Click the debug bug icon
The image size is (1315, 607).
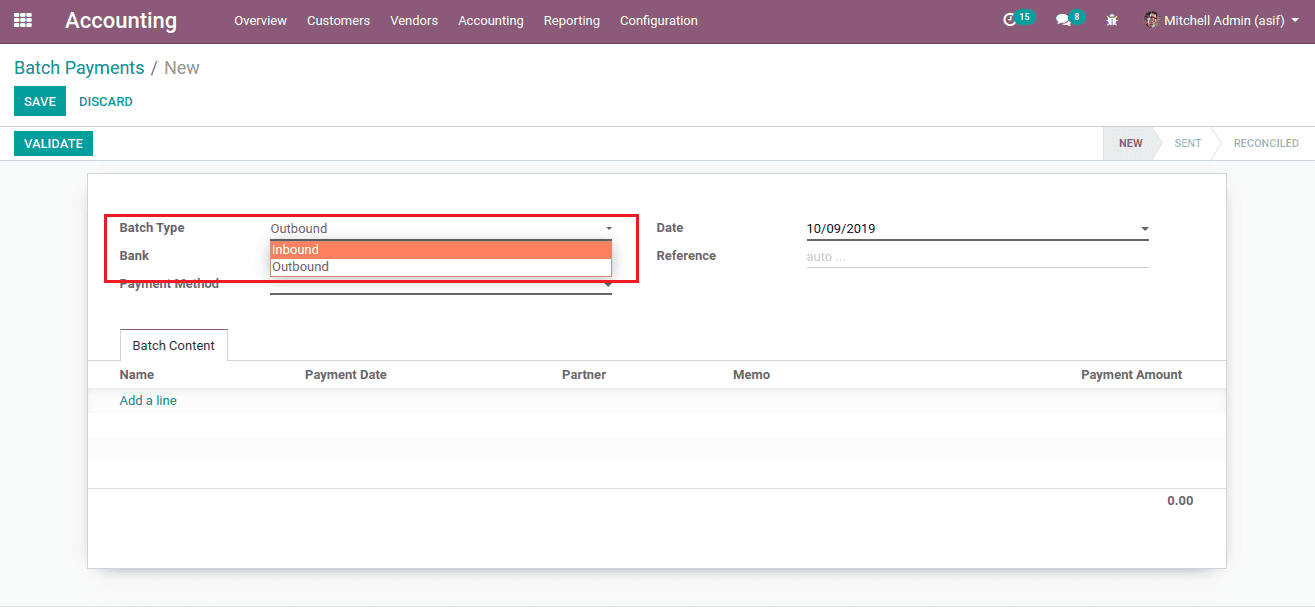tap(1112, 20)
